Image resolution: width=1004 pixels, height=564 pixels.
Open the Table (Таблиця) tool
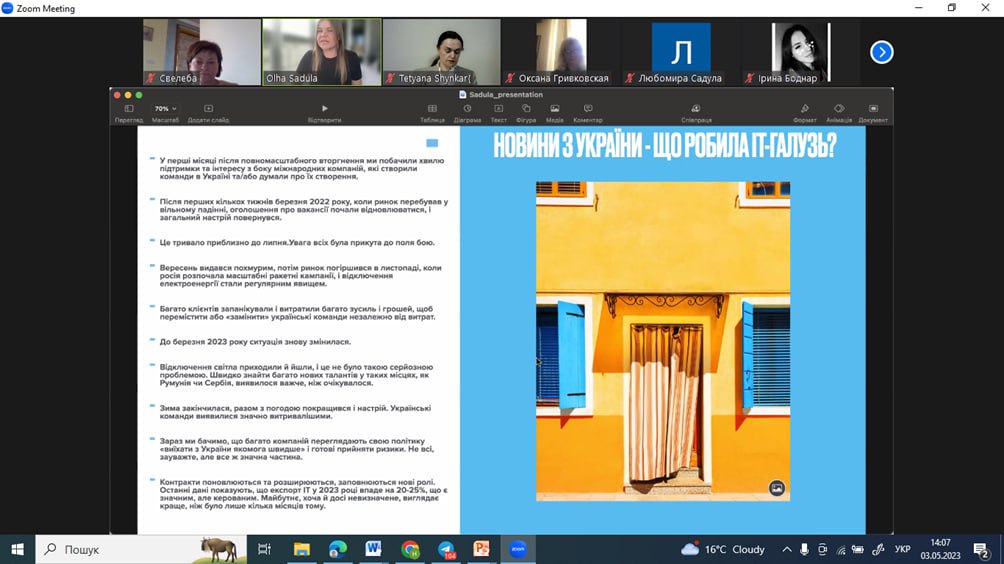point(432,108)
